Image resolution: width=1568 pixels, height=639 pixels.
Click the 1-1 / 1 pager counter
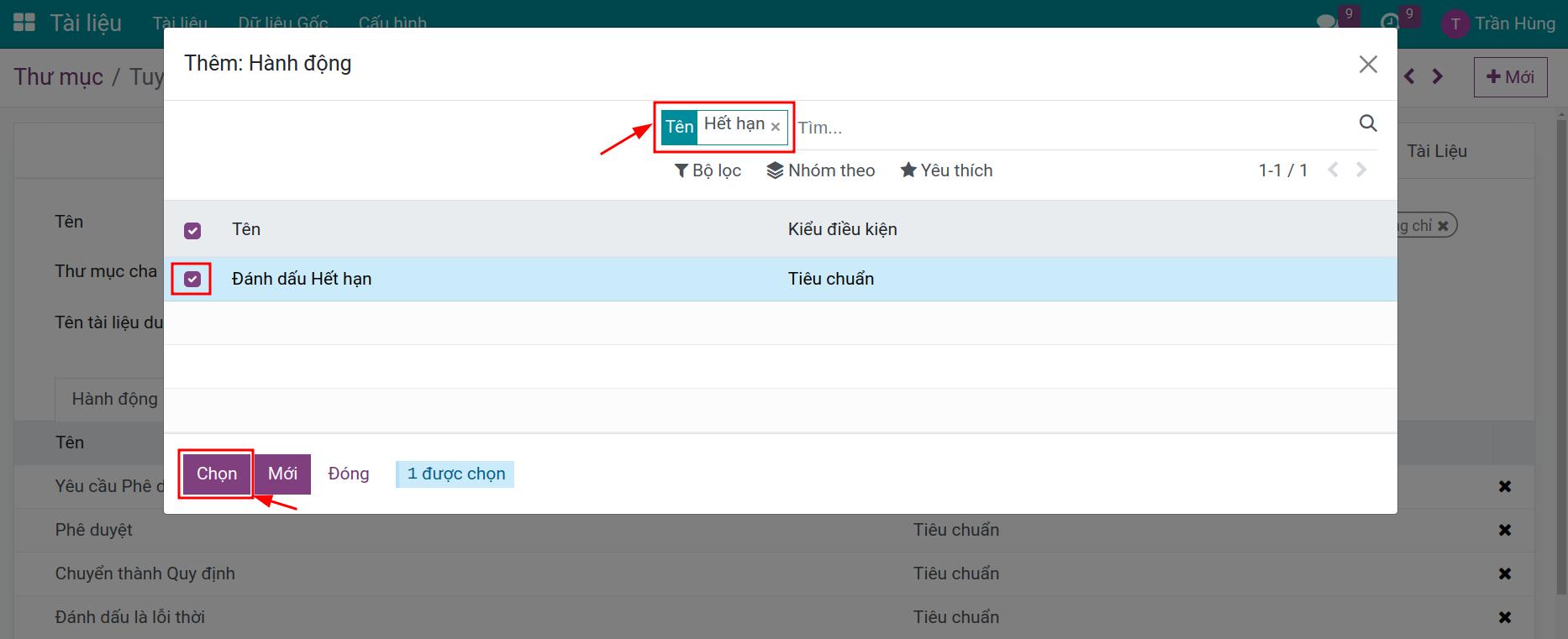pos(1282,170)
